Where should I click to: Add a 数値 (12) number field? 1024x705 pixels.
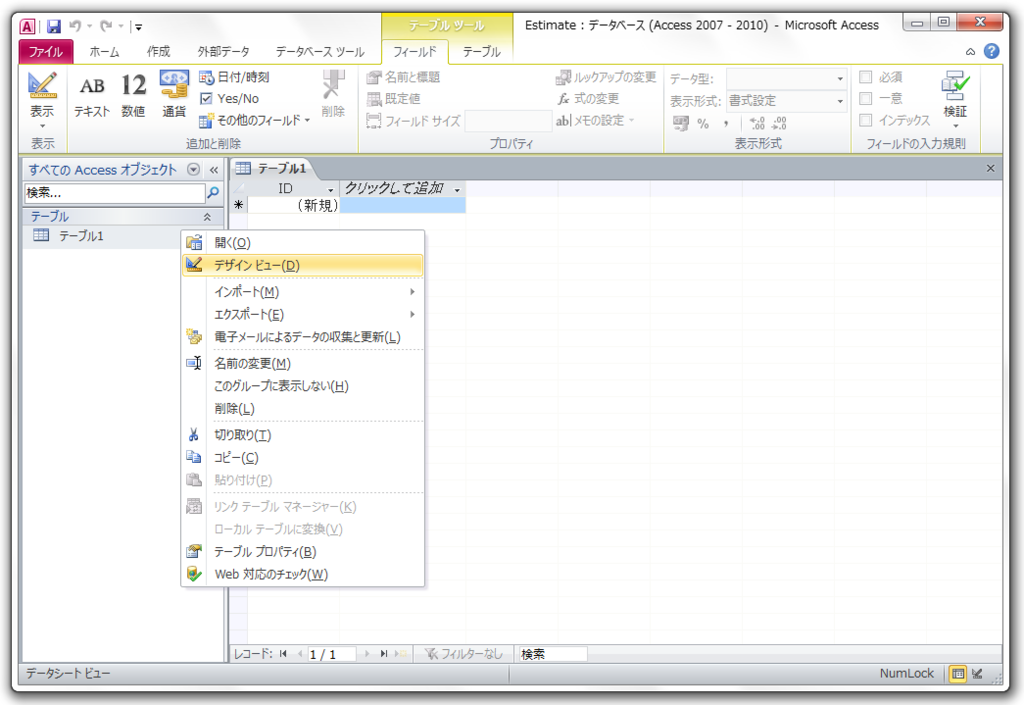[133, 95]
